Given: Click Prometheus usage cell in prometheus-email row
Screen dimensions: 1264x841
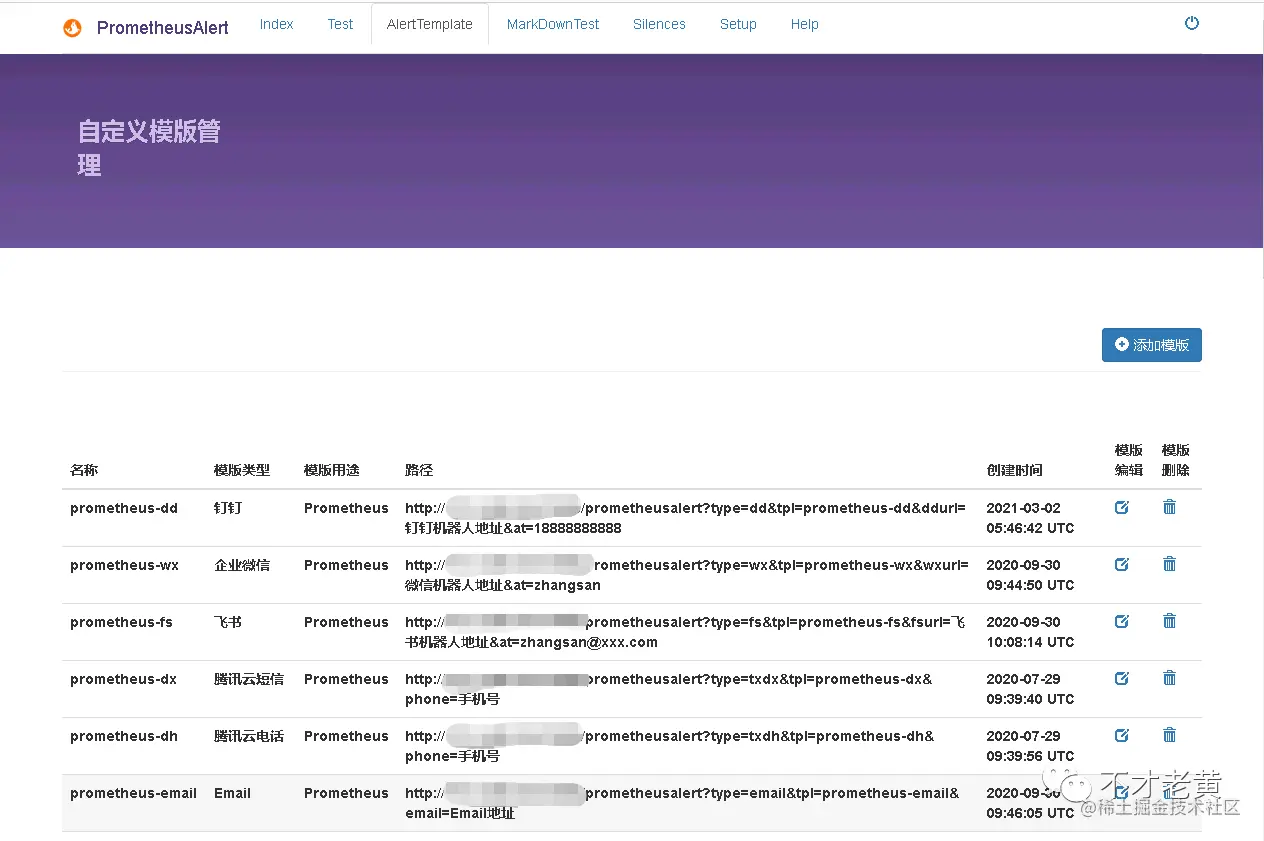Looking at the screenshot, I should point(346,793).
